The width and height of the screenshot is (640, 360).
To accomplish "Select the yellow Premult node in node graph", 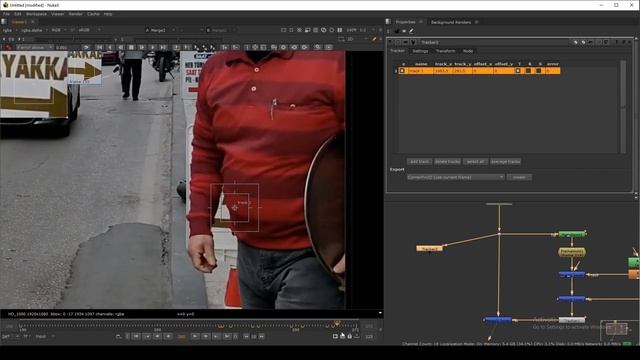I will (x=572, y=252).
